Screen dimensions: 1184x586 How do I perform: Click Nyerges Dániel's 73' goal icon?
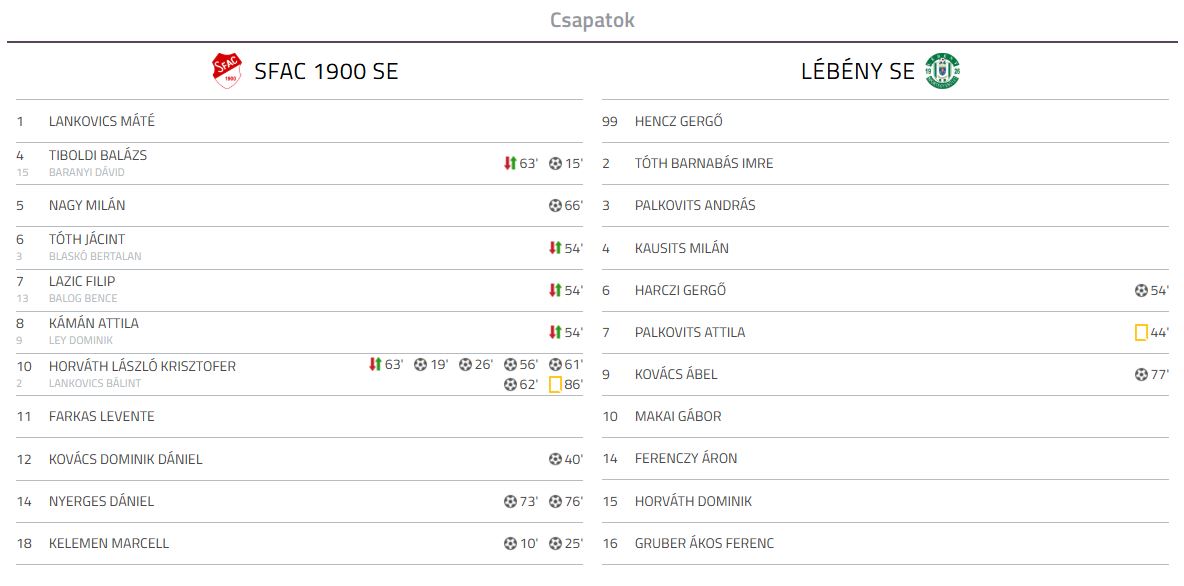tap(510, 501)
